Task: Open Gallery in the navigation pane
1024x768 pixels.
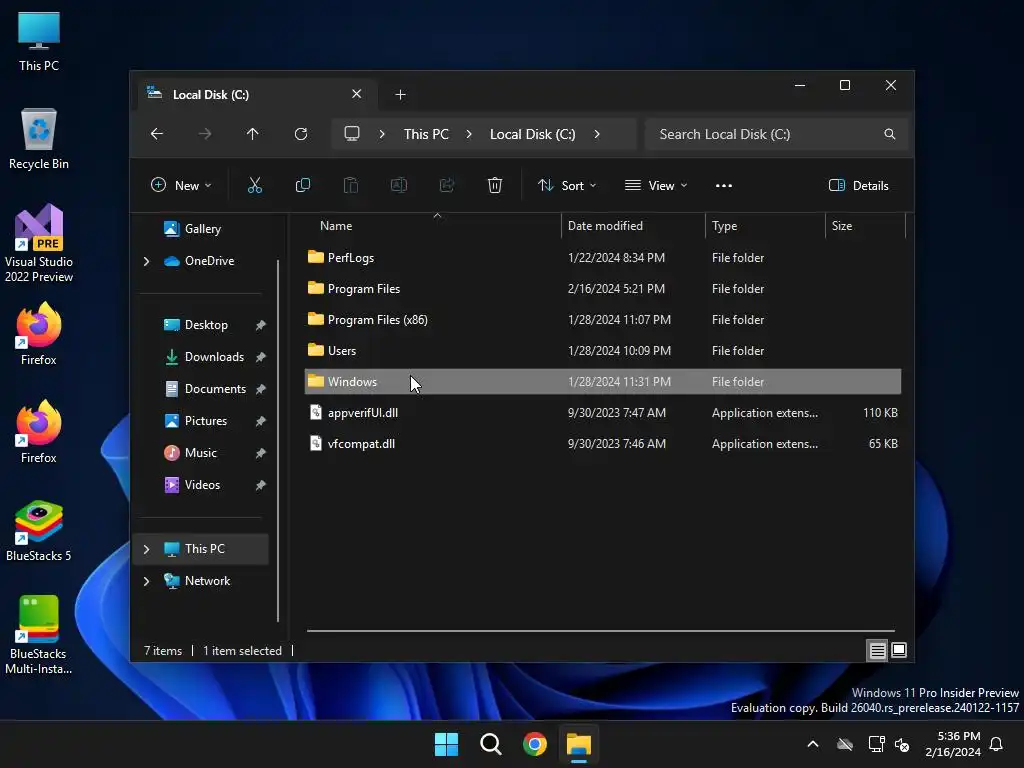Action: [202, 229]
